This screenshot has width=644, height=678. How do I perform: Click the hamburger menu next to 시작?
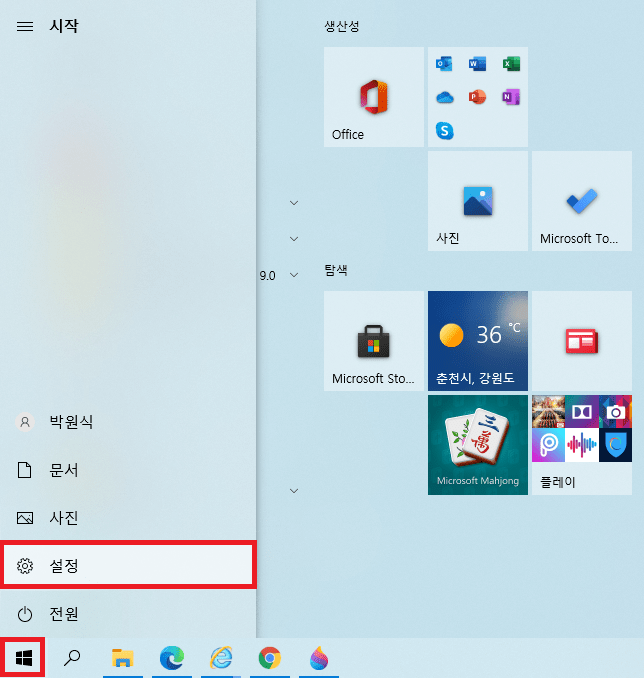[x=25, y=26]
